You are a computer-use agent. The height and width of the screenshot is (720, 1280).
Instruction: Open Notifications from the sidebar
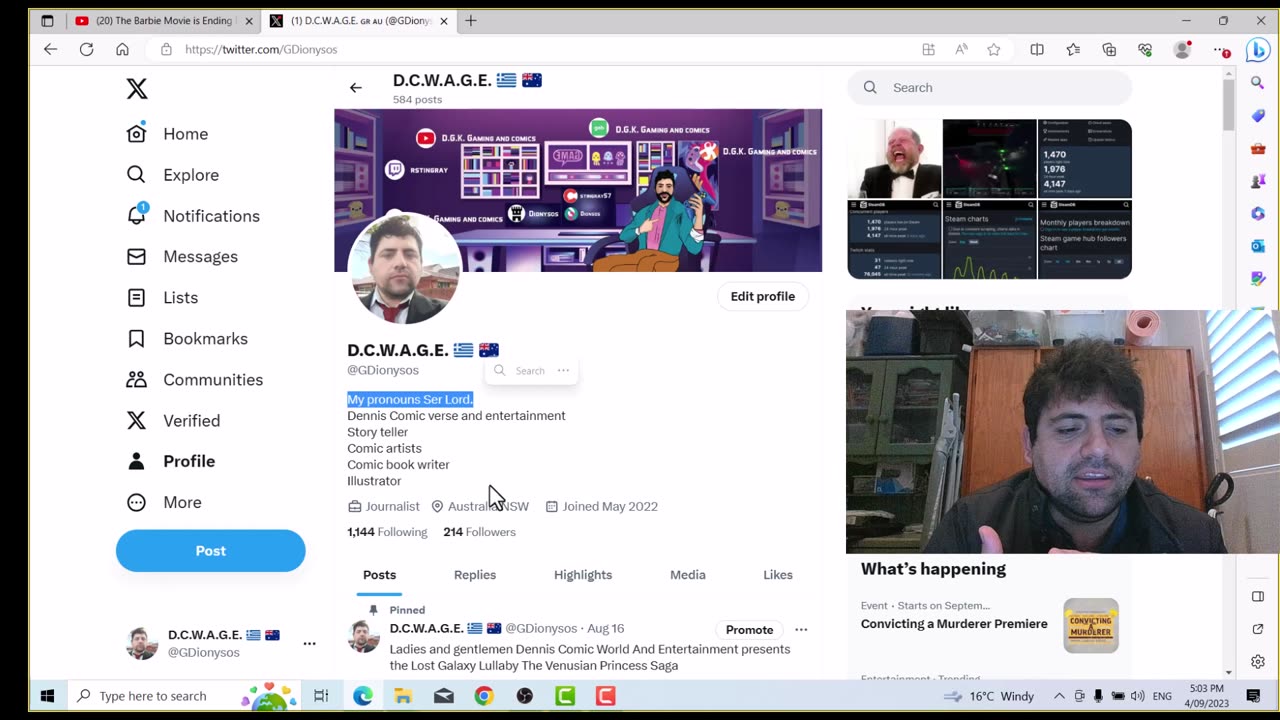(193, 216)
